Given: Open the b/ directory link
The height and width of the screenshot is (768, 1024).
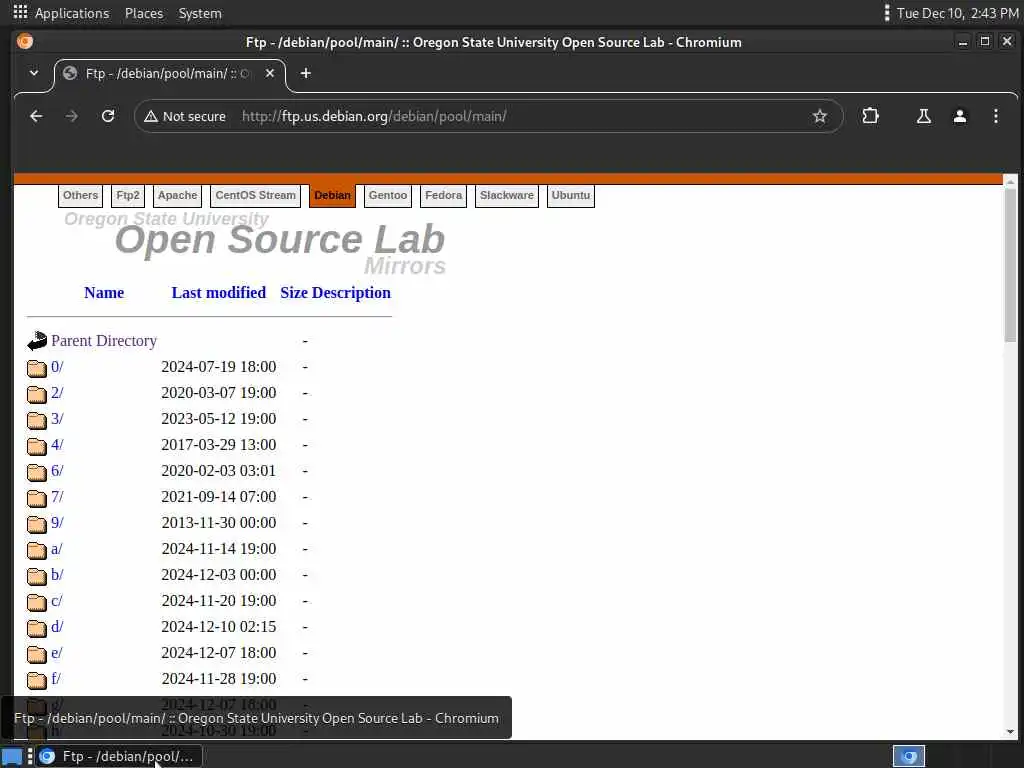Looking at the screenshot, I should 57,575.
